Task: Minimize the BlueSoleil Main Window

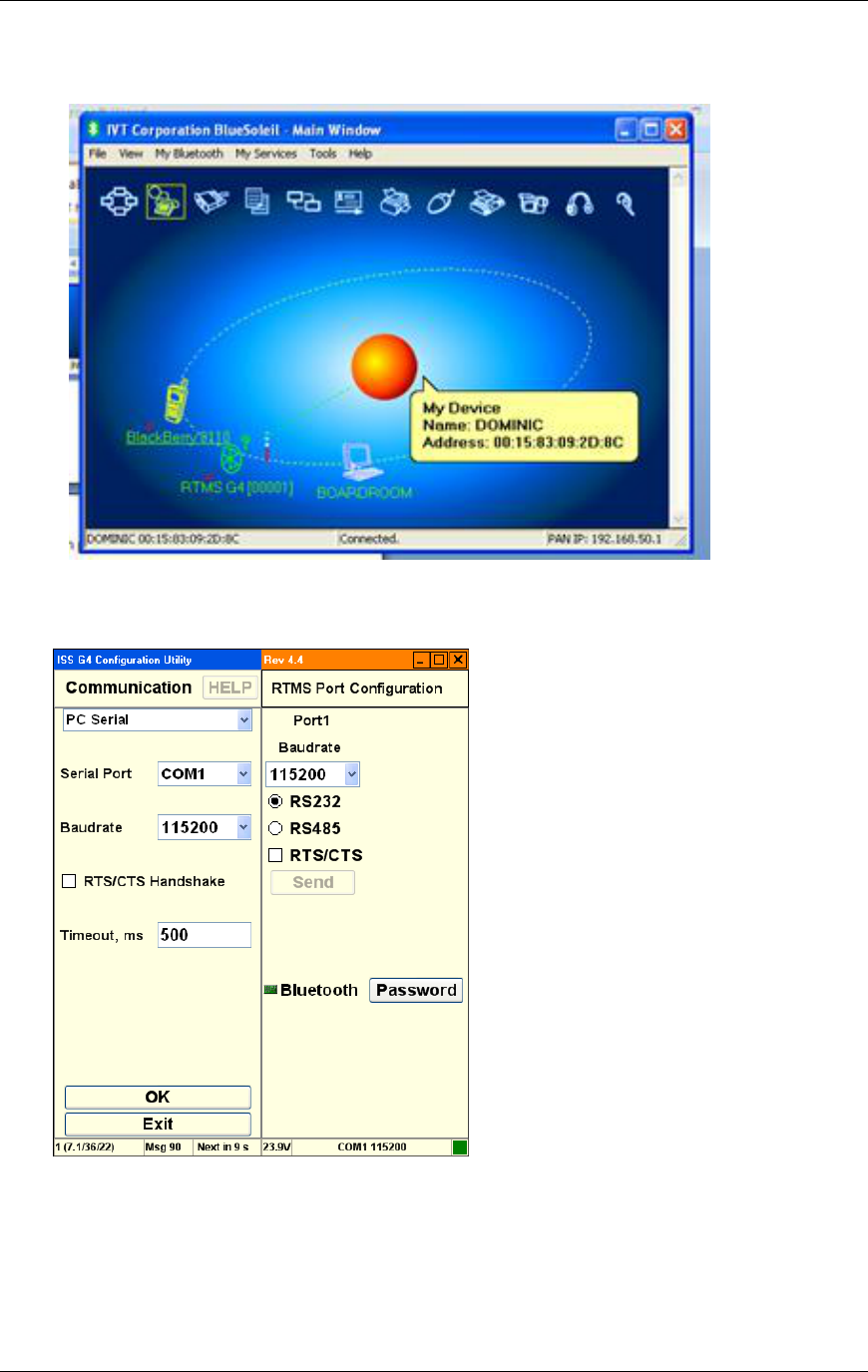Action: click(x=626, y=129)
